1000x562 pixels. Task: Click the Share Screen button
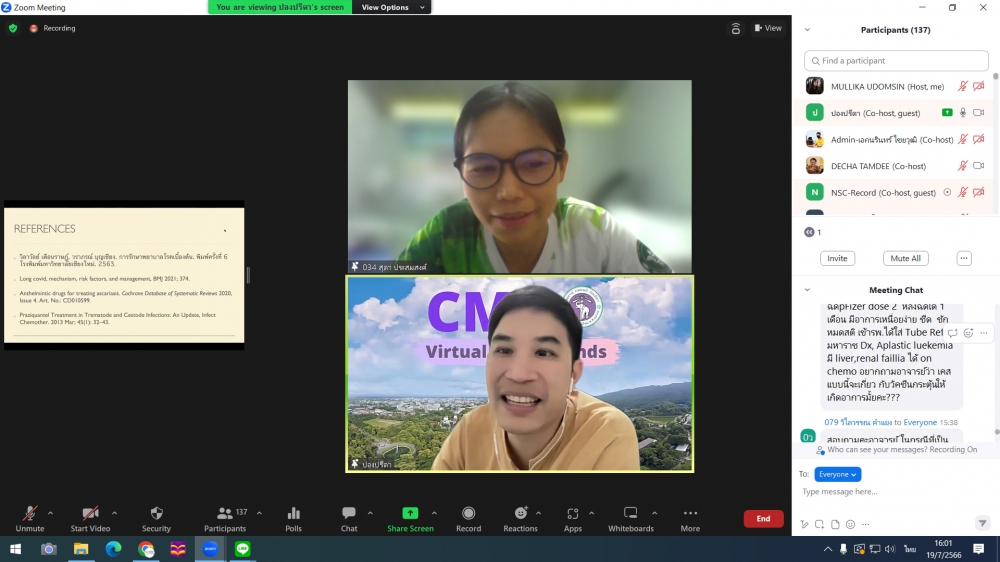click(x=410, y=518)
